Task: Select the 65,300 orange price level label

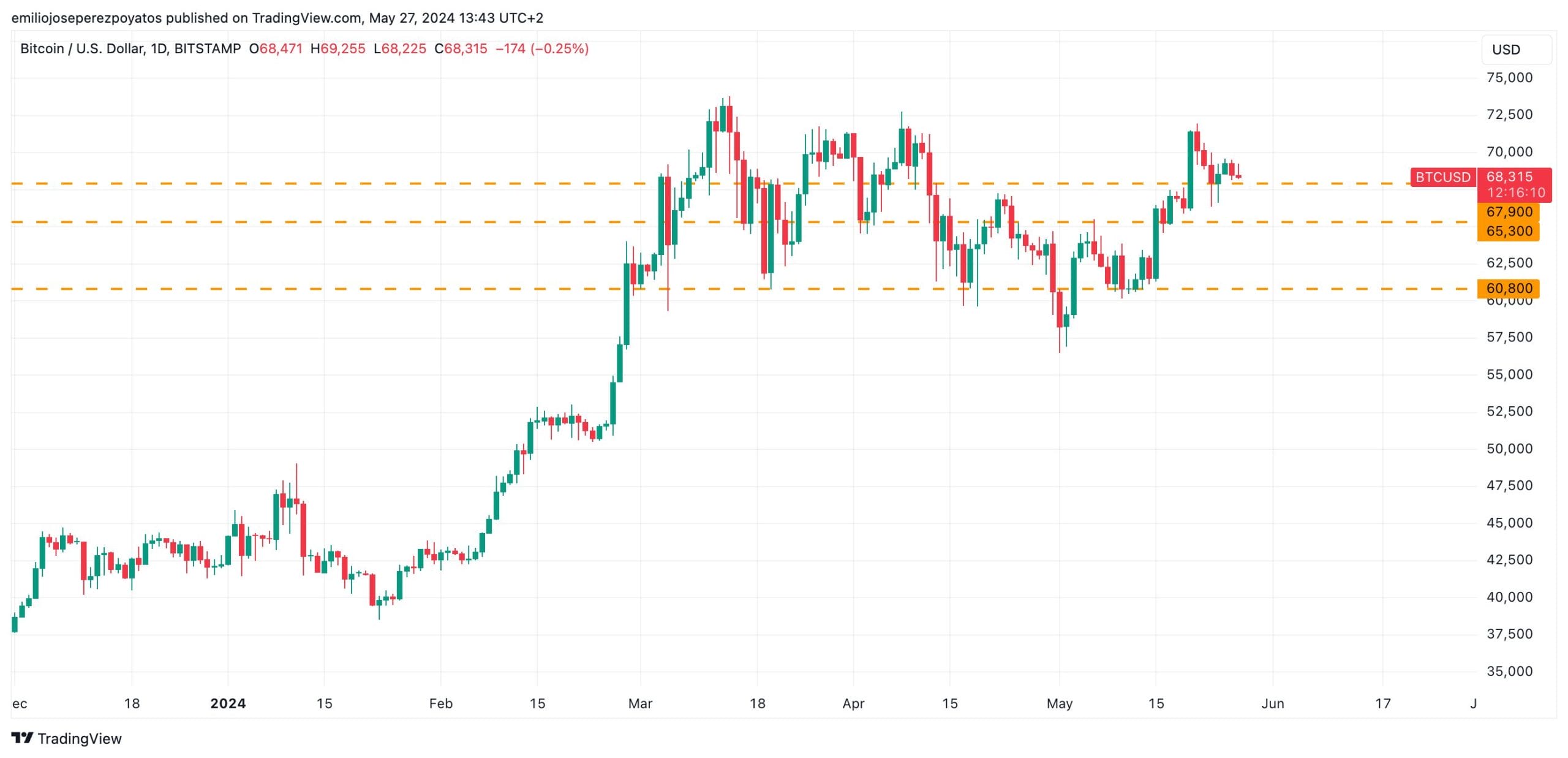Action: [x=1509, y=232]
